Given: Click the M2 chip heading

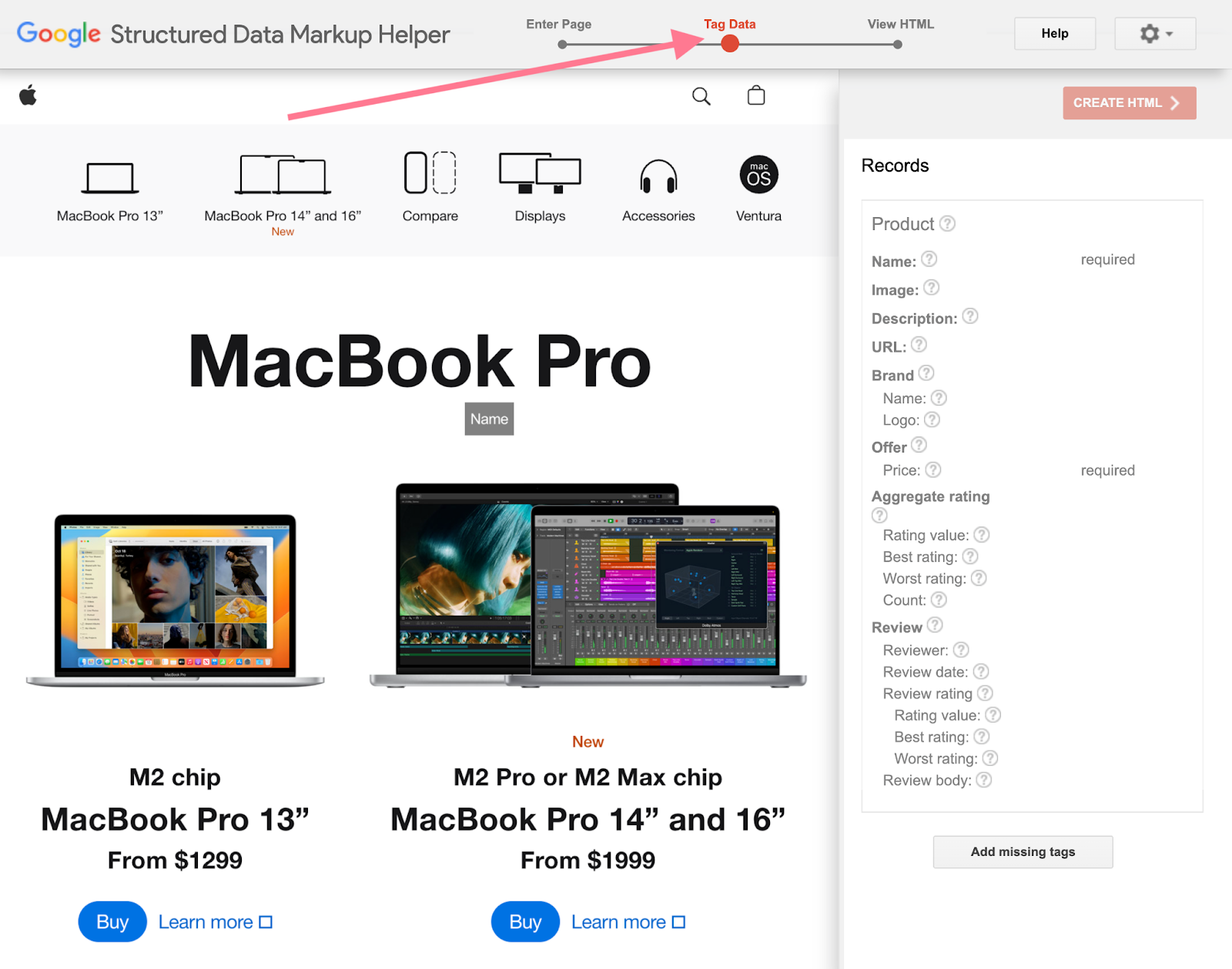Looking at the screenshot, I should [175, 777].
